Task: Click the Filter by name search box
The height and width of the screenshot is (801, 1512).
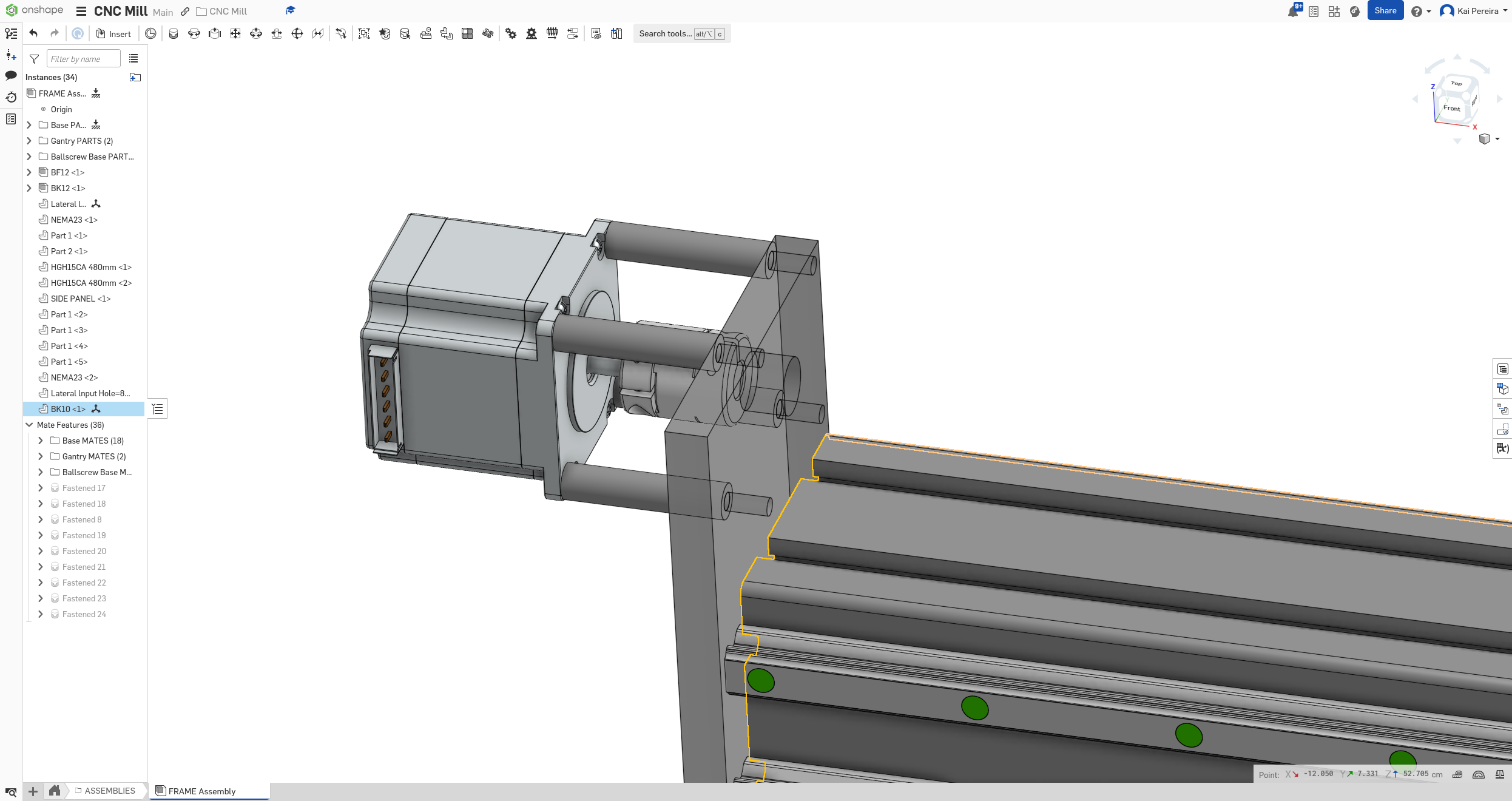Action: point(83,58)
